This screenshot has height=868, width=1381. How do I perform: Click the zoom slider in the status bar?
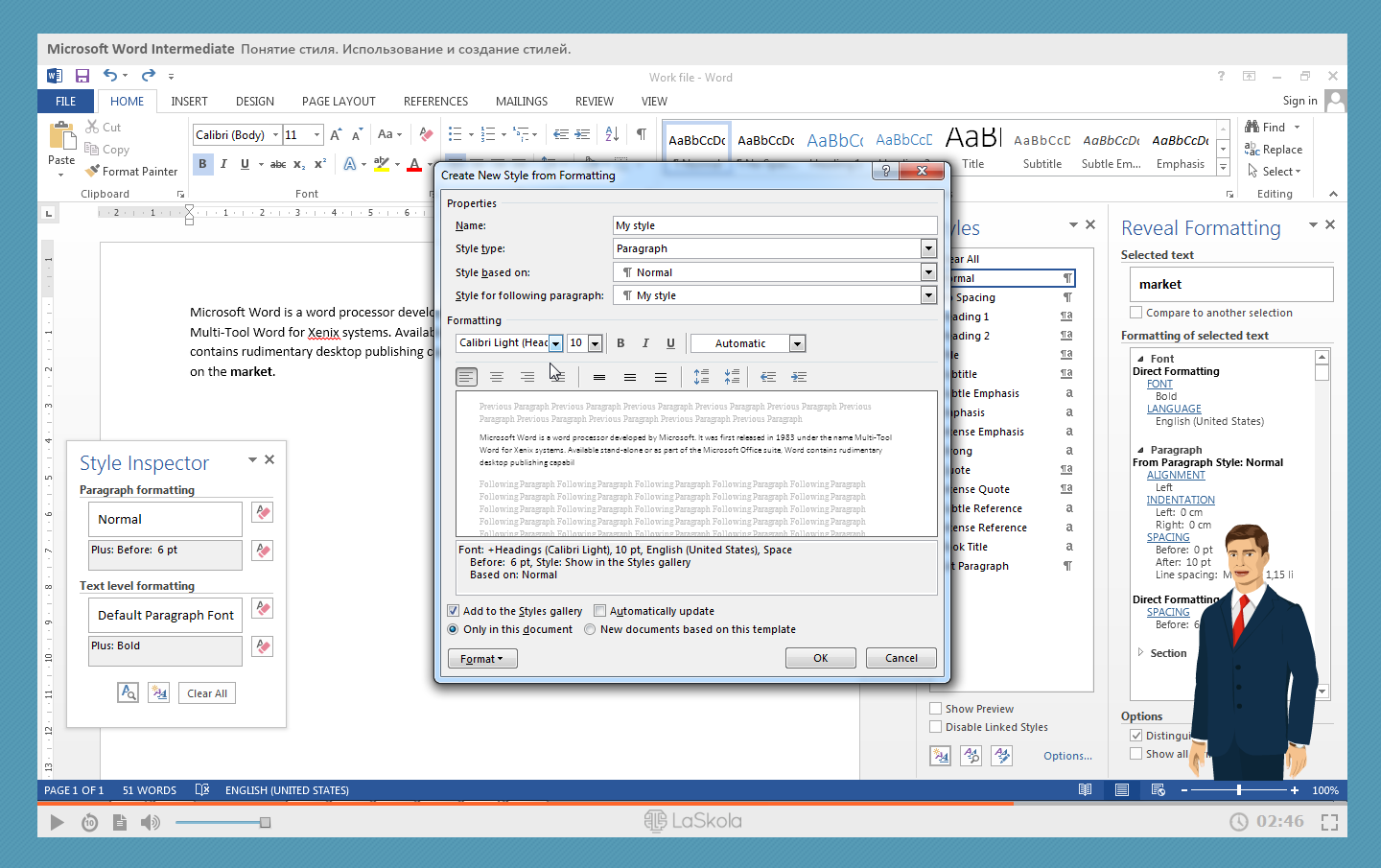pos(1239,790)
